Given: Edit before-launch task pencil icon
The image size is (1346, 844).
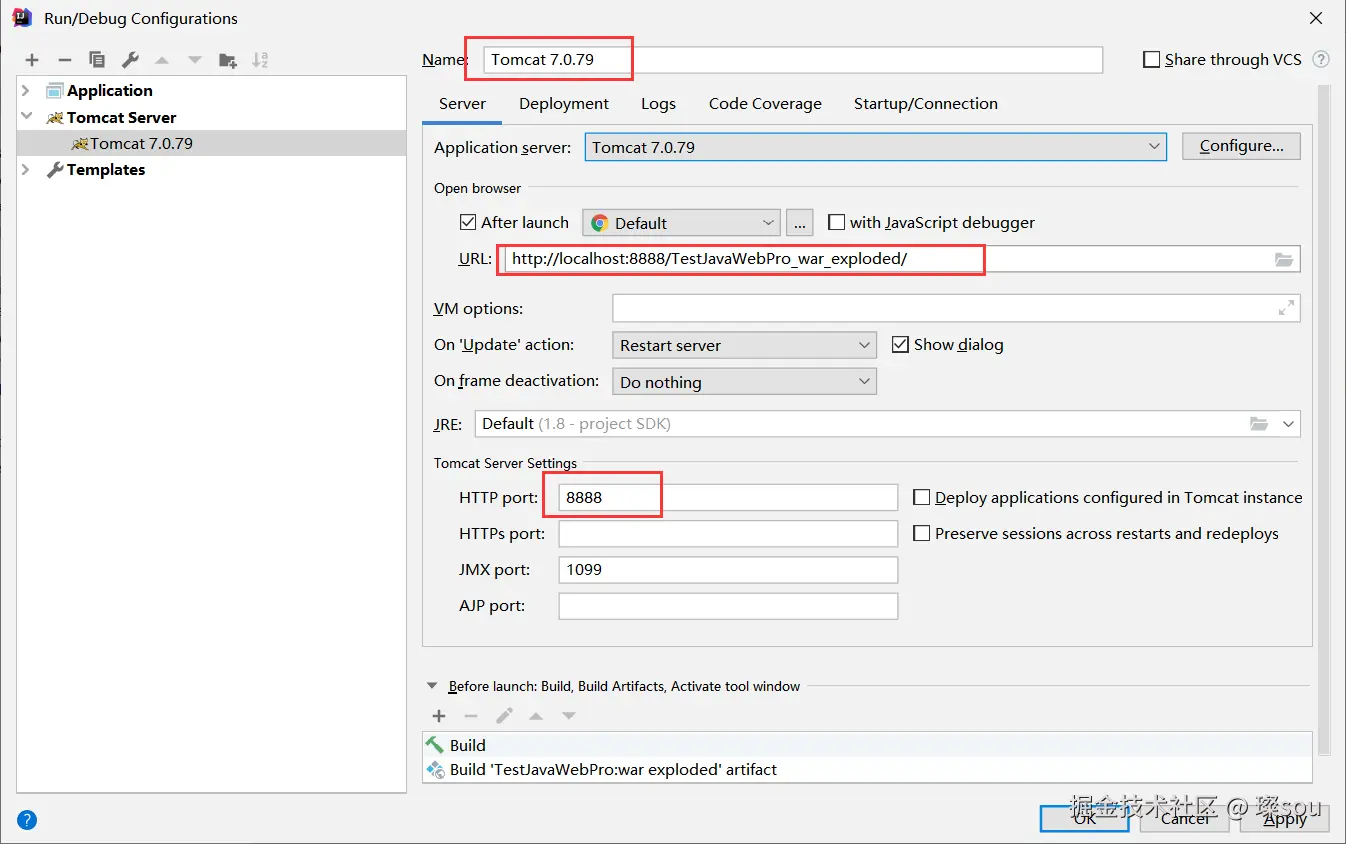Looking at the screenshot, I should tap(504, 716).
